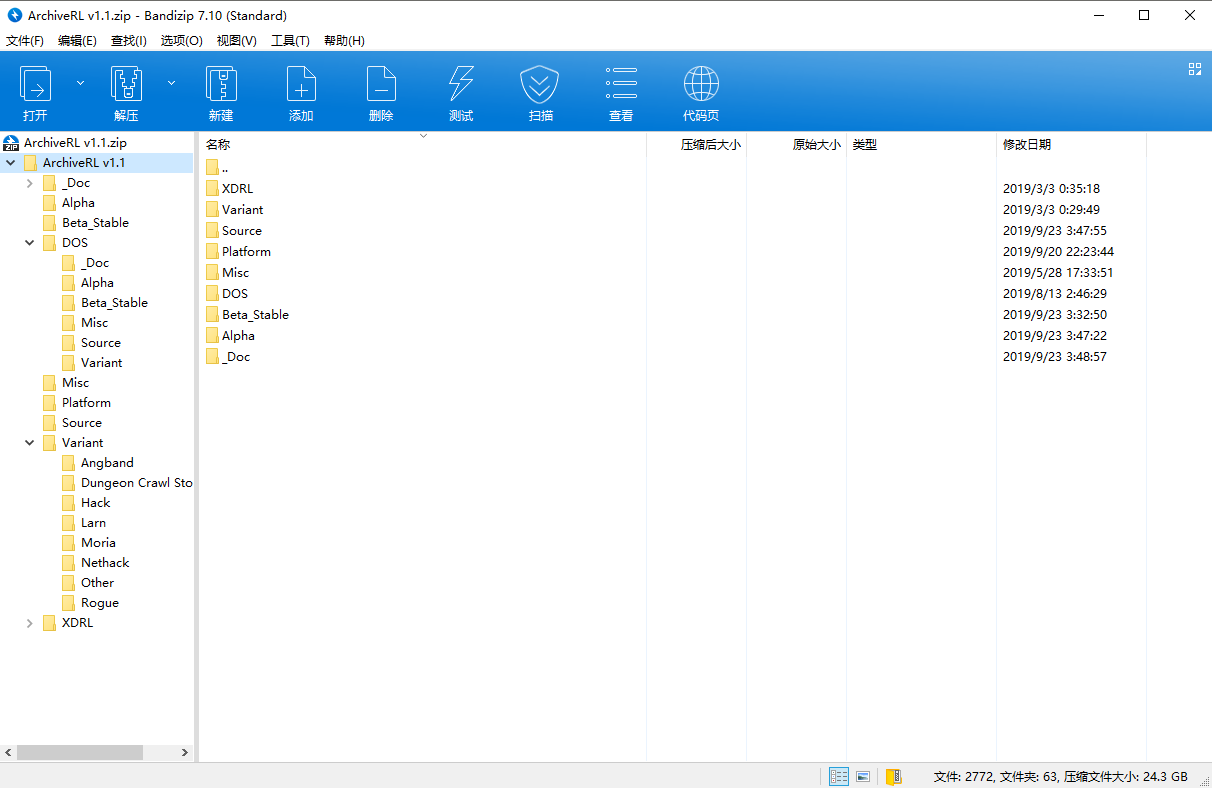Open the File (文件) menu
Viewport: 1212px width, 788px height.
[x=25, y=41]
